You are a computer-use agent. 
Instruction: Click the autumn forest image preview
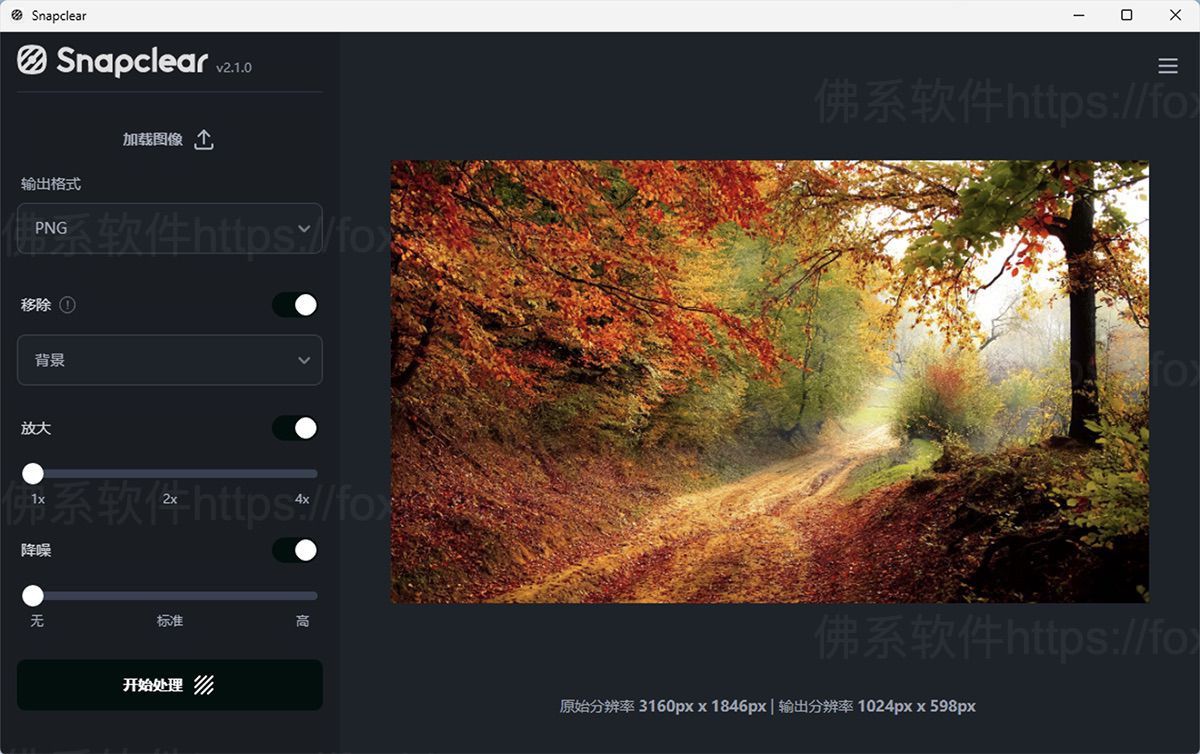click(x=770, y=380)
